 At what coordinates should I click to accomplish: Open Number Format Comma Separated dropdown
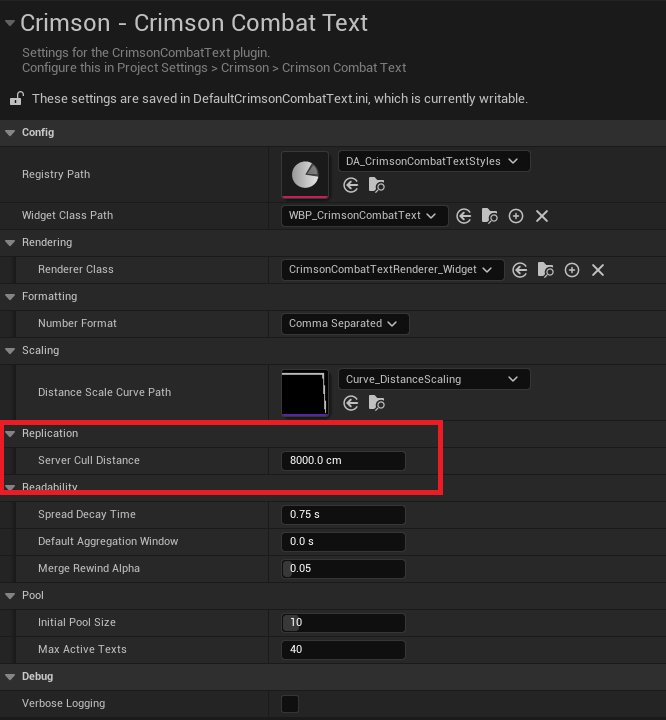coord(345,324)
